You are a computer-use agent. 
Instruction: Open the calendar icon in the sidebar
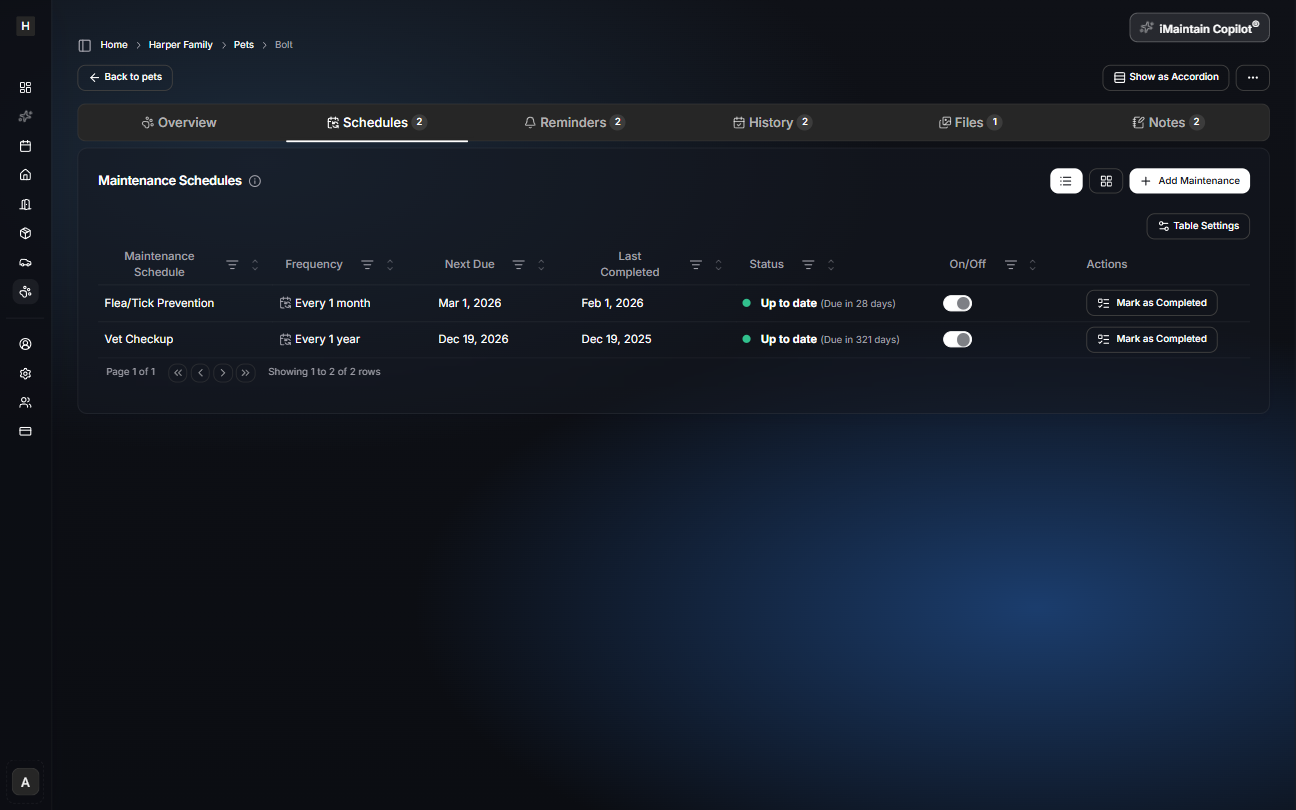[26, 146]
